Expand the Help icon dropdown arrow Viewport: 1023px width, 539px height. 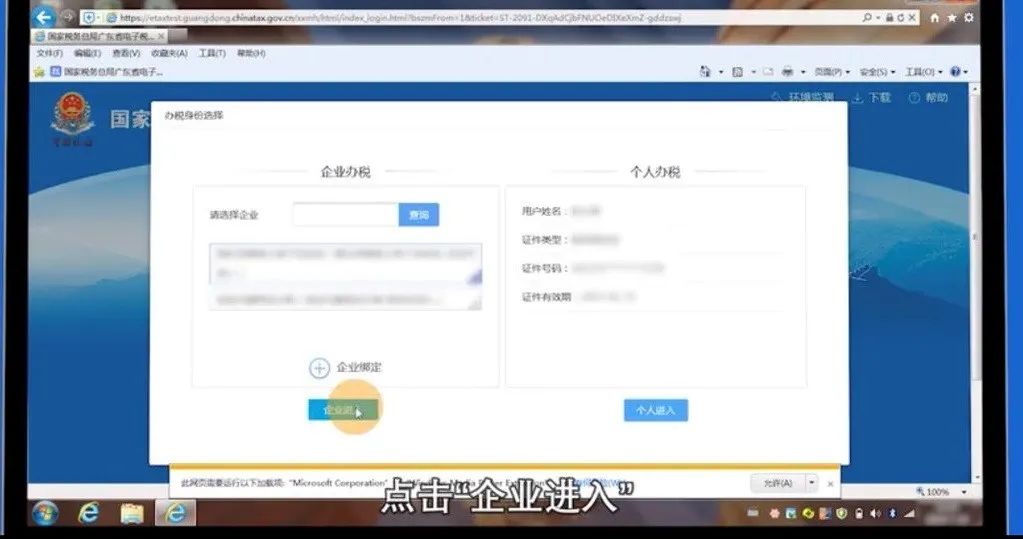click(966, 72)
